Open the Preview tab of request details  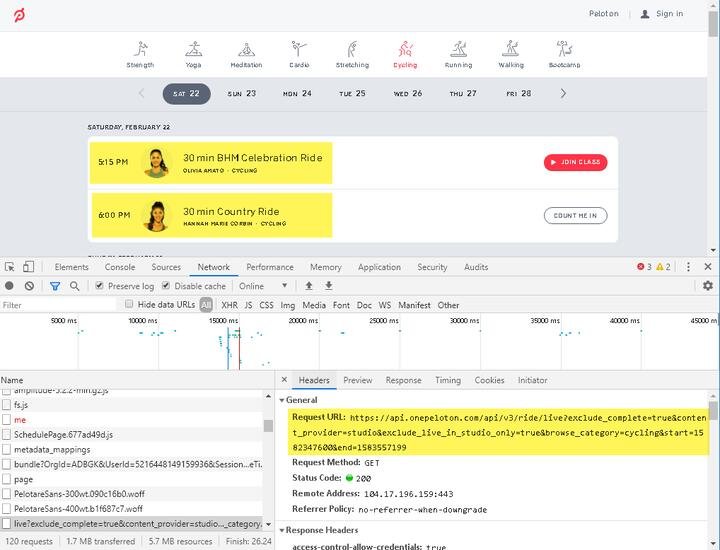coord(358,380)
